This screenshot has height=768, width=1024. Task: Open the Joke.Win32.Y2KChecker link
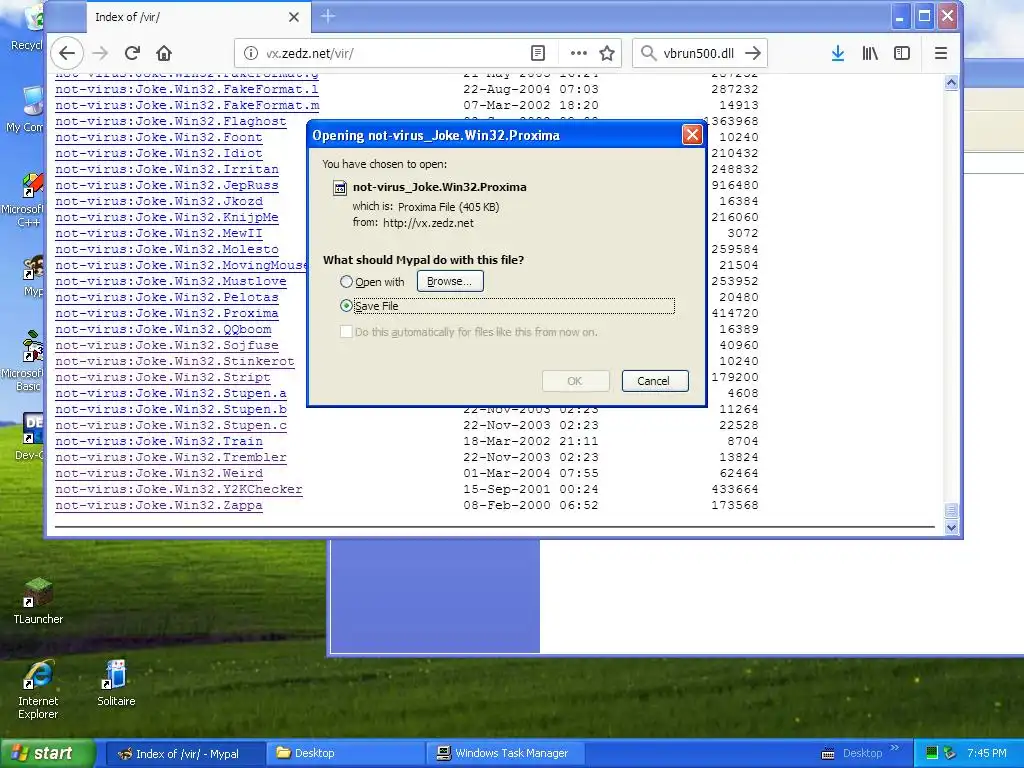(x=178, y=489)
